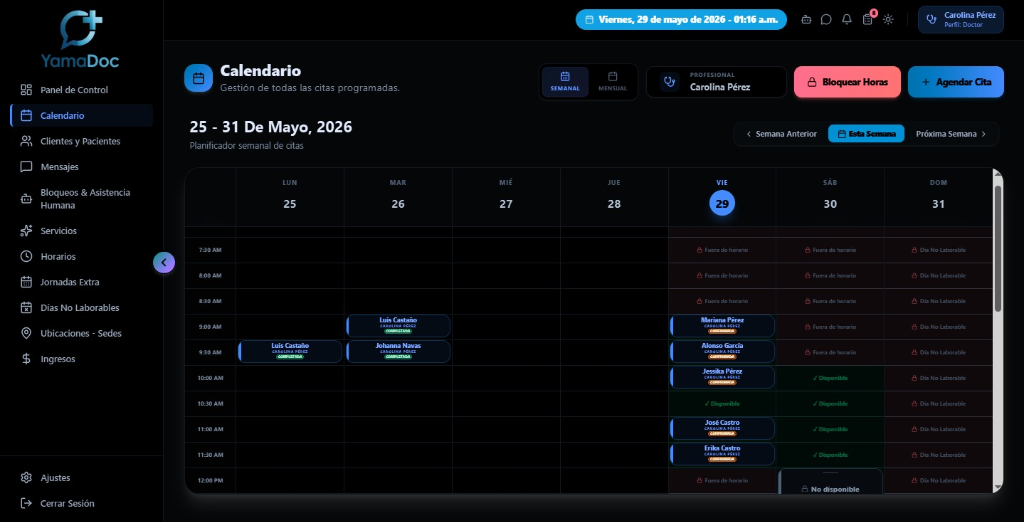Click Cerrar Sesión to log out

pos(81,503)
